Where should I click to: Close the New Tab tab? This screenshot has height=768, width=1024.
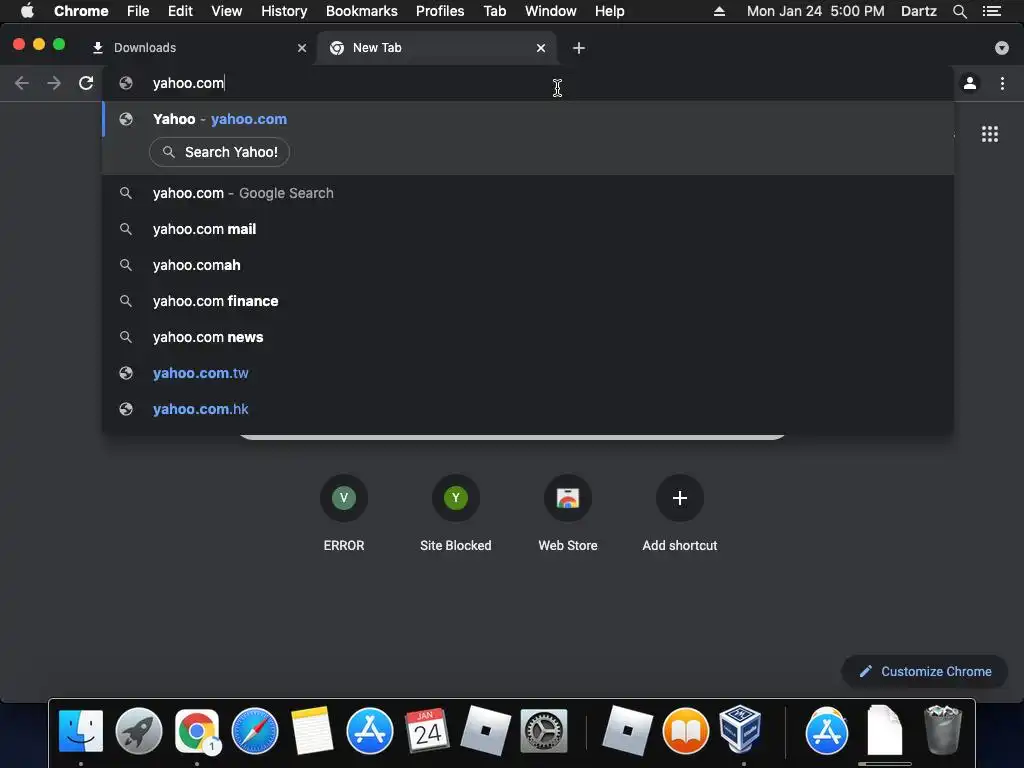tap(541, 48)
